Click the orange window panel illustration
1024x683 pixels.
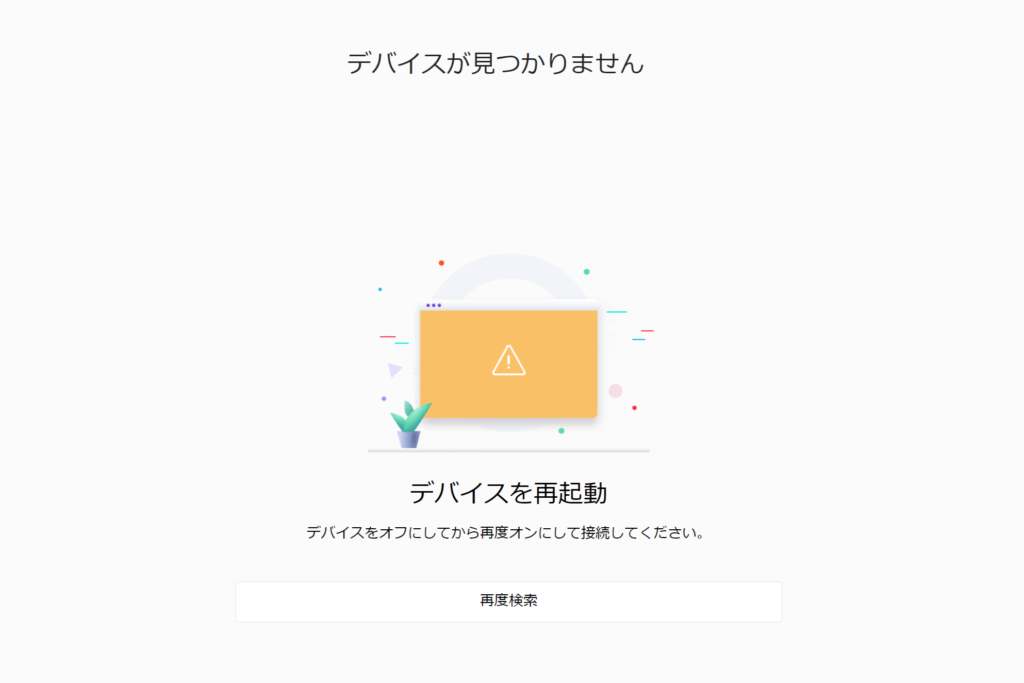pyautogui.click(x=509, y=363)
